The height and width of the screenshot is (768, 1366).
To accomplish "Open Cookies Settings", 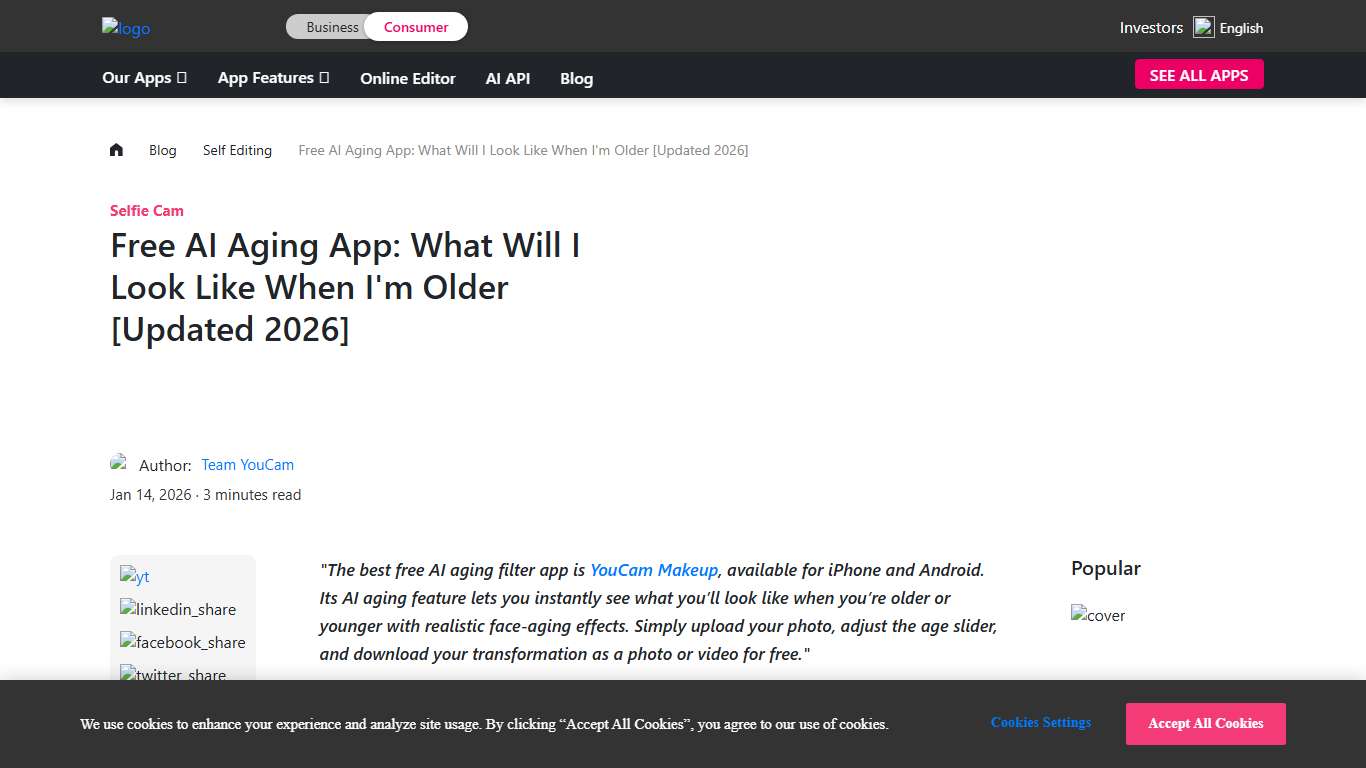I will point(1040,722).
